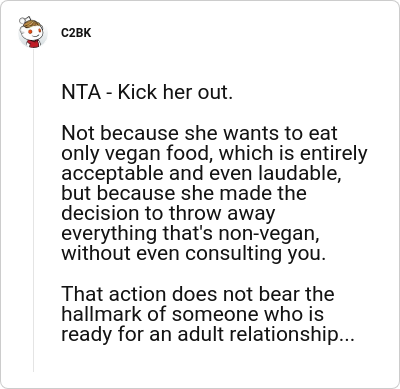The width and height of the screenshot is (400, 389).
Task: Click the line "but because she made the"
Action: (x=184, y=193)
